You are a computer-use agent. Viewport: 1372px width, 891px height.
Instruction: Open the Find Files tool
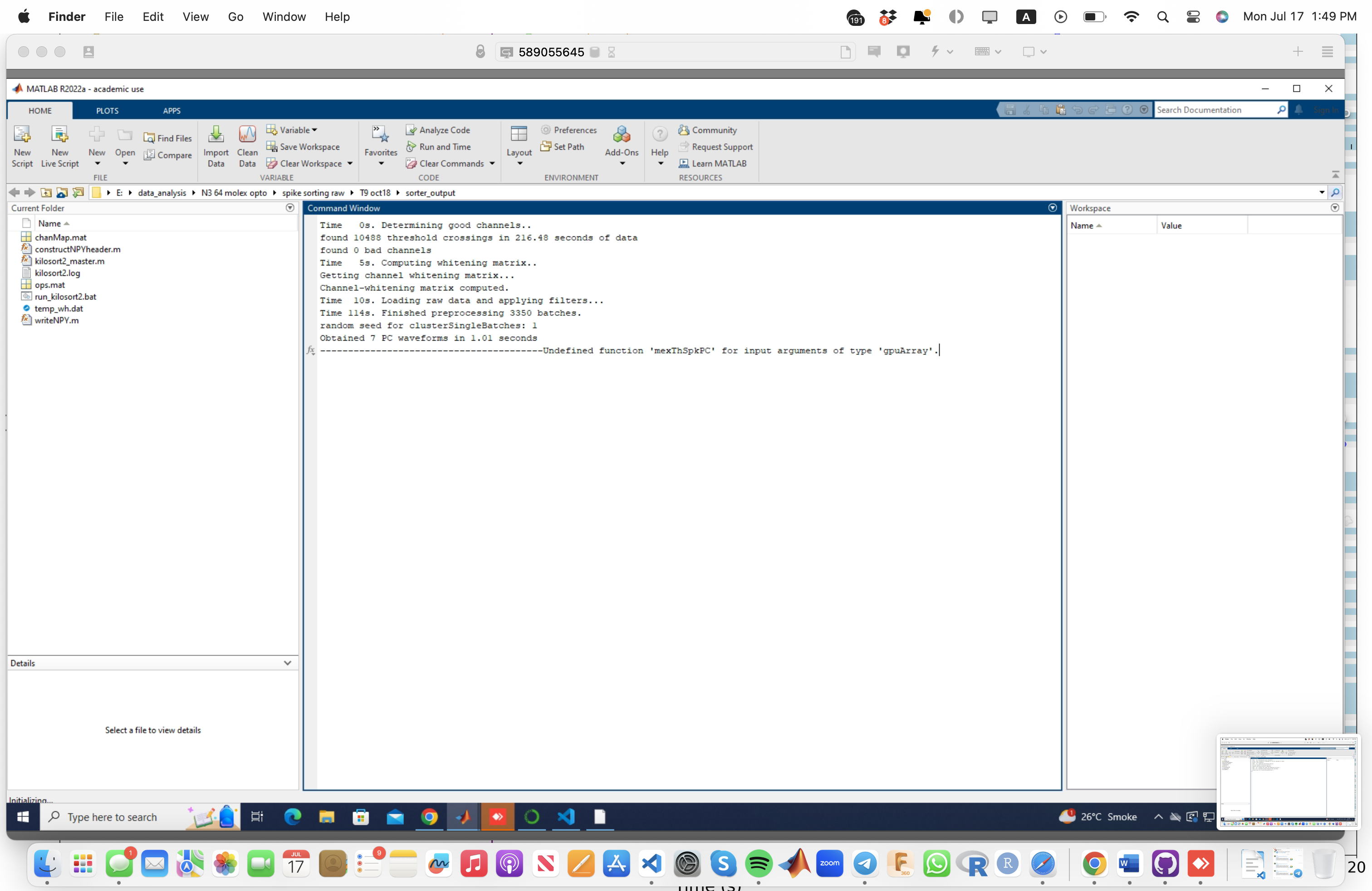click(168, 138)
